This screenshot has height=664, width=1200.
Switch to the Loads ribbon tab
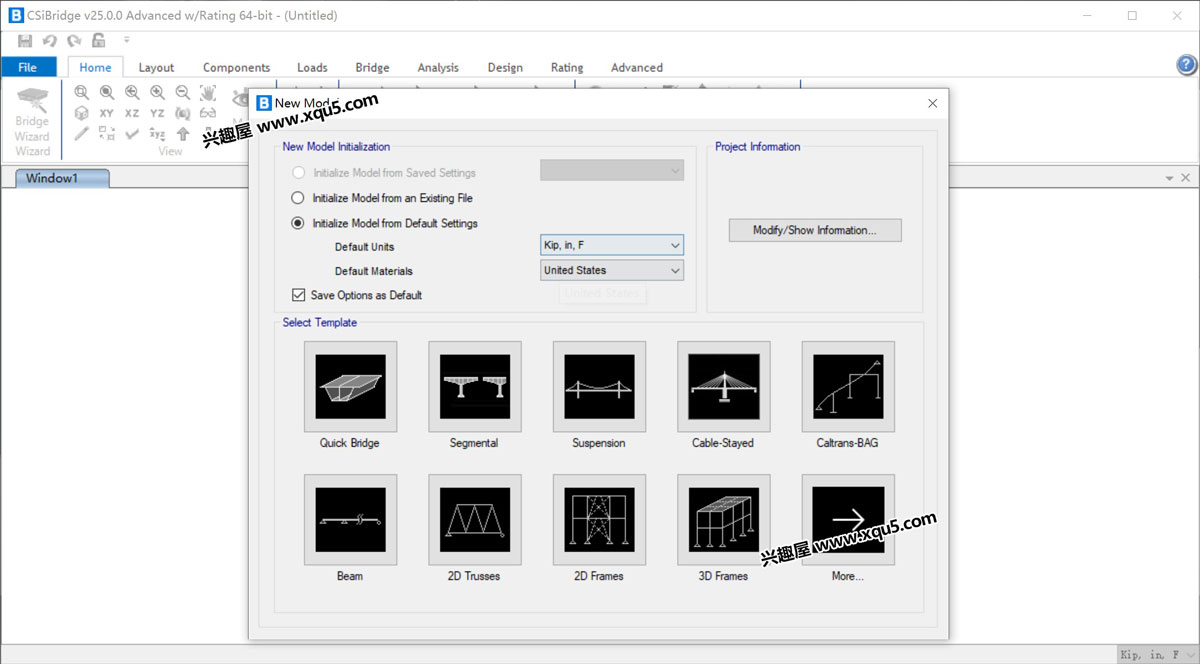coord(312,67)
